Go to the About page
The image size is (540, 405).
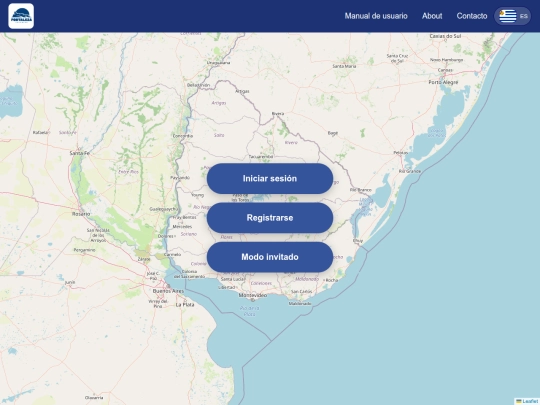[x=432, y=16]
